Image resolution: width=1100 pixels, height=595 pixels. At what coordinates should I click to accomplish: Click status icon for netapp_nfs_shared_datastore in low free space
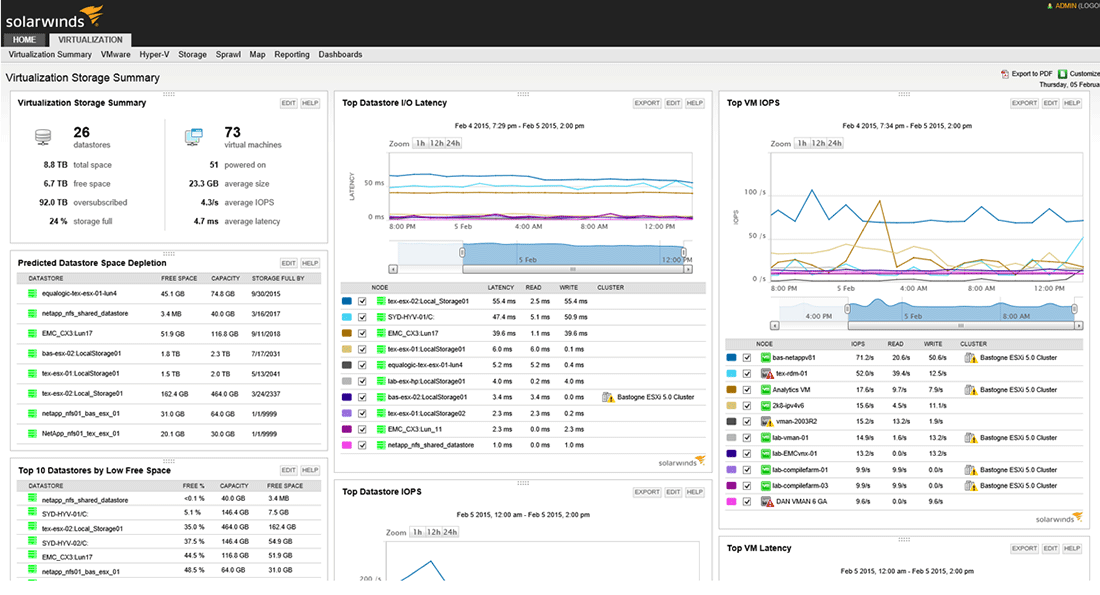[32, 498]
